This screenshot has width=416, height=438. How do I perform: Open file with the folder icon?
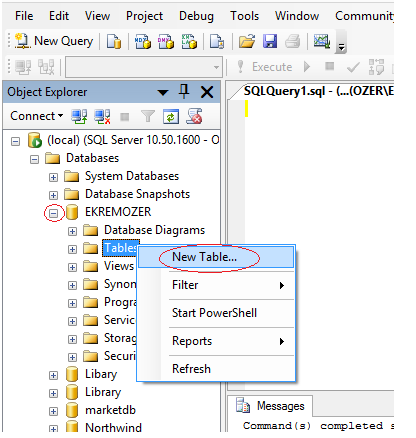[x=247, y=42]
